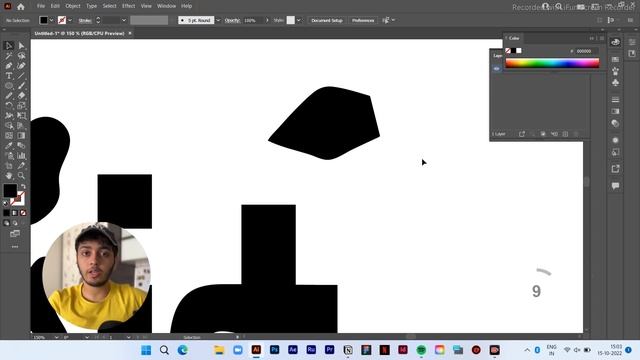Viewport: 640px width, 360px height.
Task: Select the Curvature tool
Action: pyautogui.click(x=21, y=66)
